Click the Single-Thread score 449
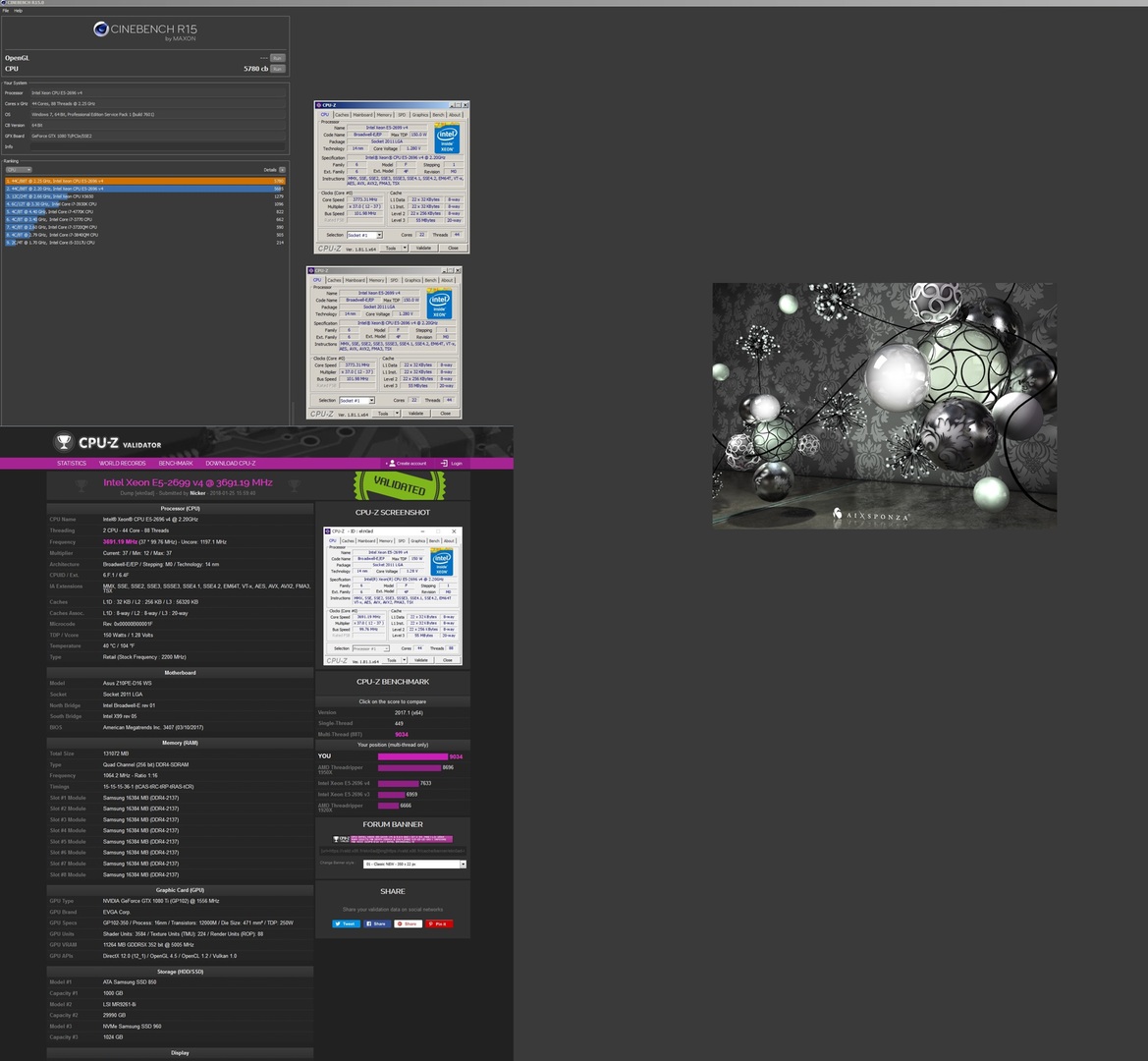The image size is (1148, 1061). [399, 723]
